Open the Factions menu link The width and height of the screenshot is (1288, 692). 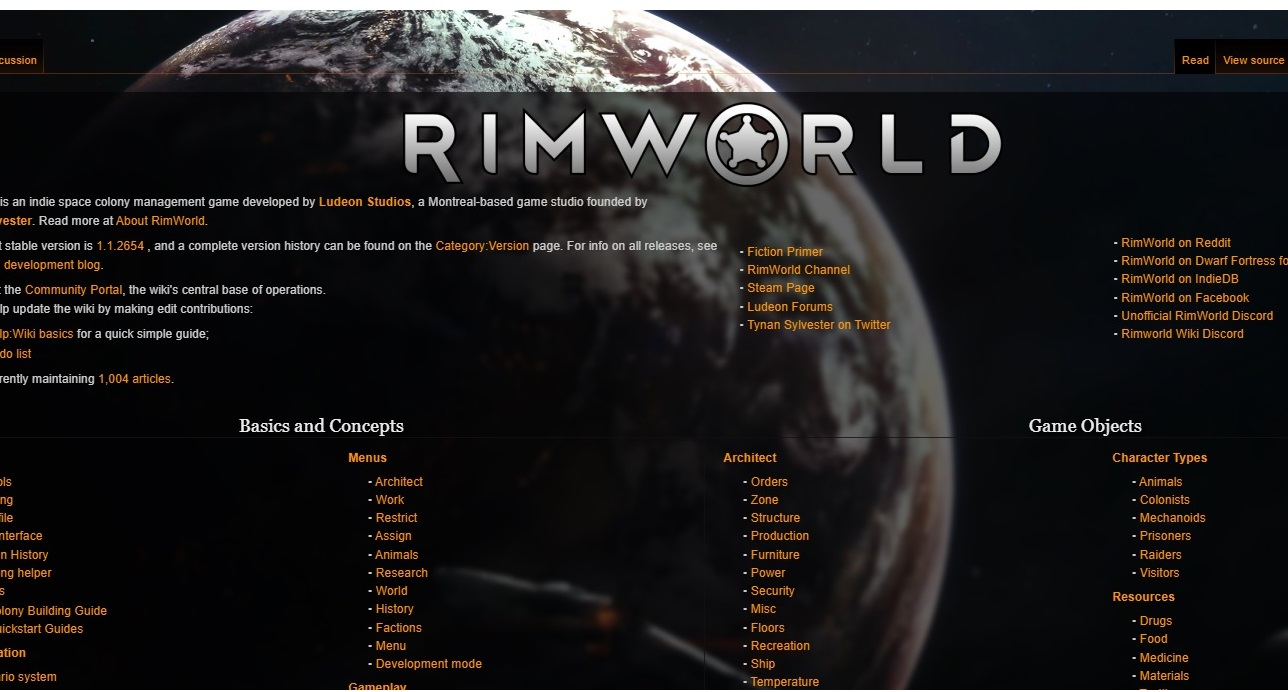pos(398,628)
